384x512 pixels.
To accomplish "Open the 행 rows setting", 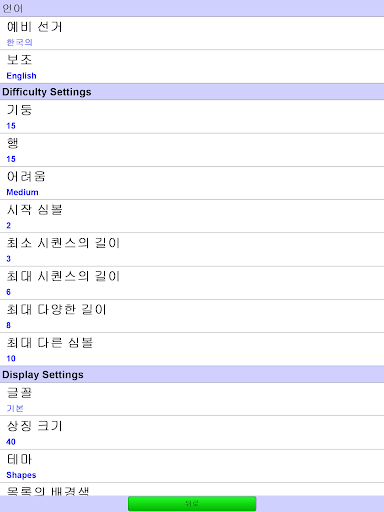I will pos(192,150).
